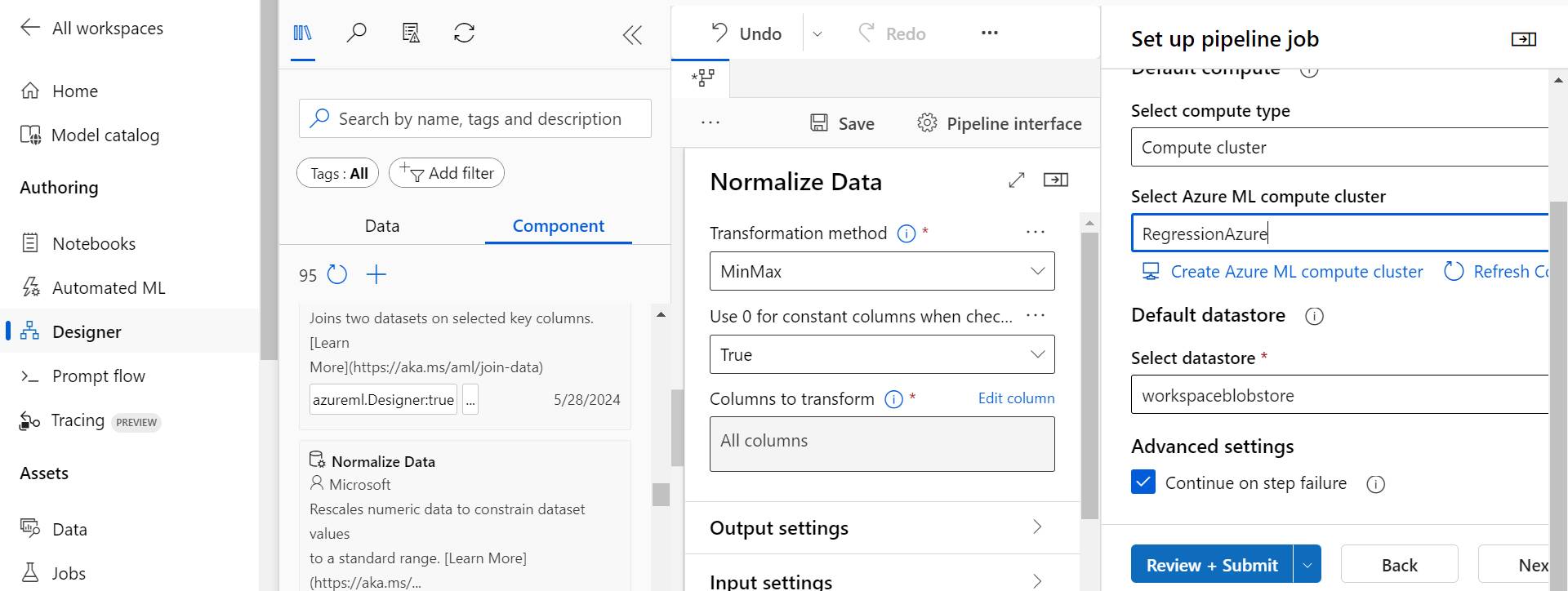1568x591 pixels.
Task: Open Transformation method more options ellipsis
Action: click(x=1036, y=232)
